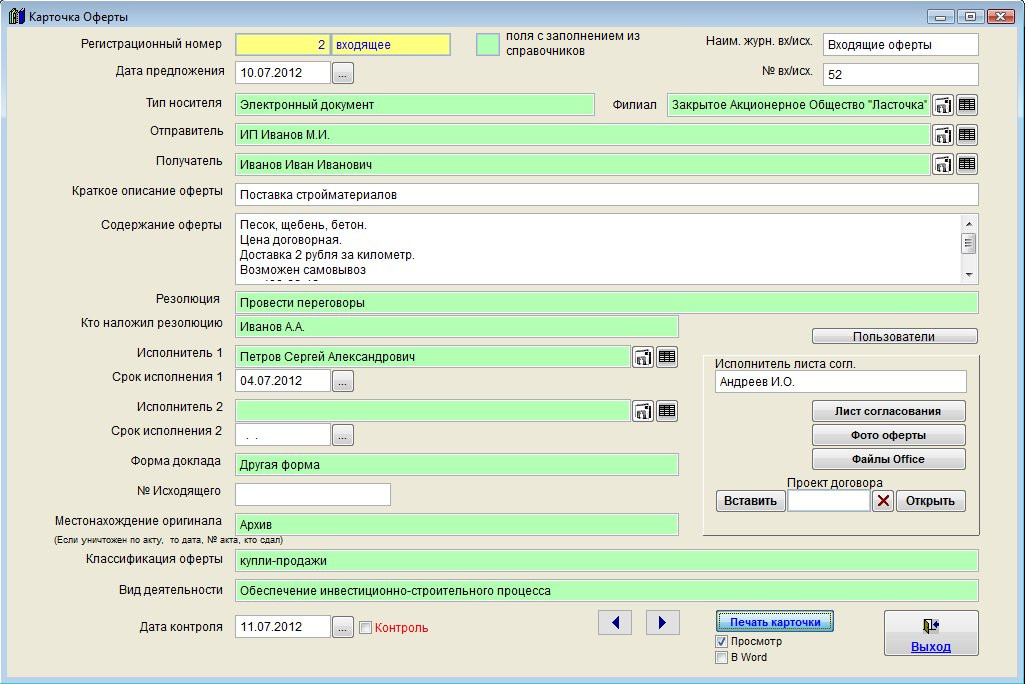
Task: Click the table icon beside Получатель field
Action: pos(967,165)
